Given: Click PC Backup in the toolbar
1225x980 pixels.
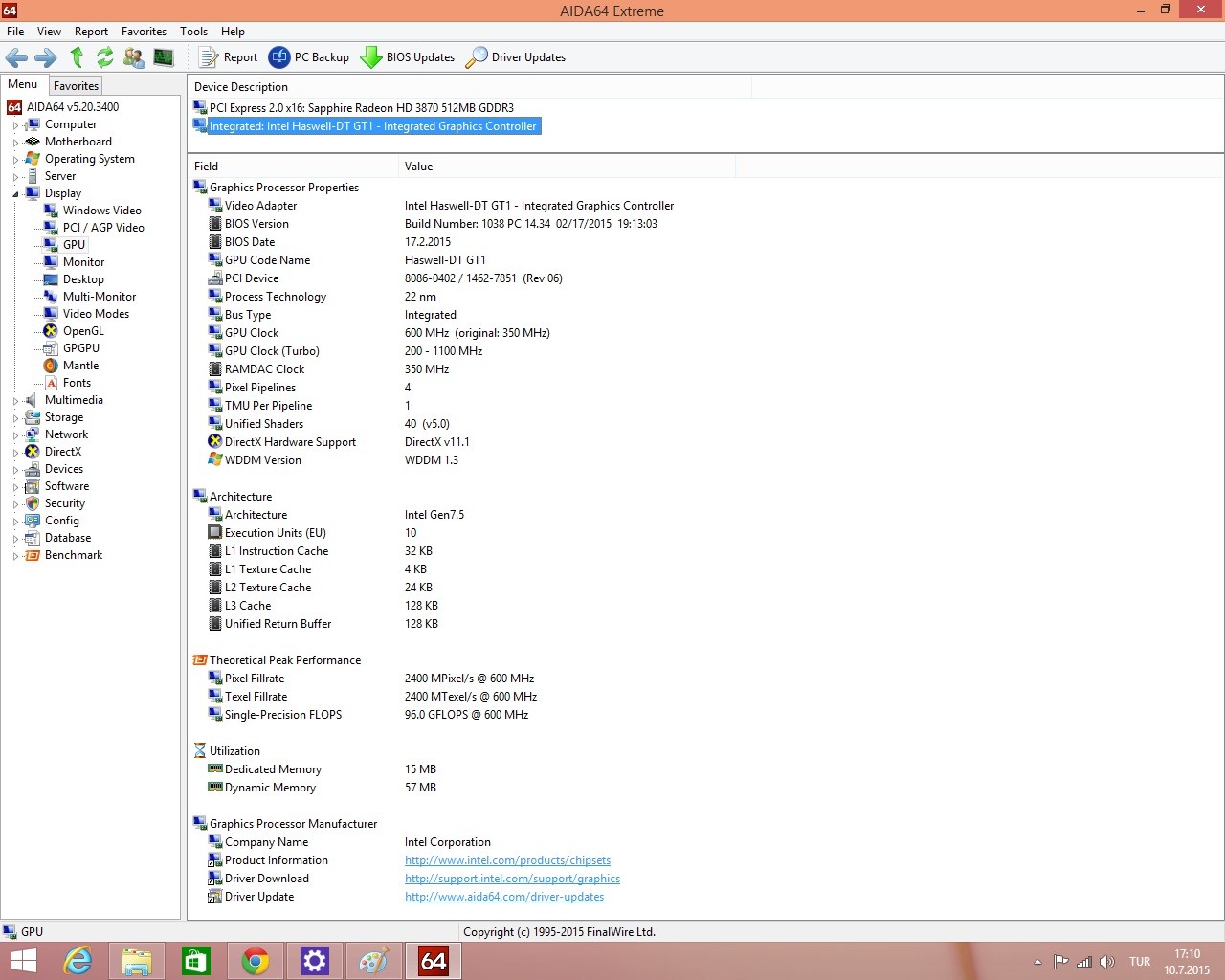Looking at the screenshot, I should tap(309, 57).
